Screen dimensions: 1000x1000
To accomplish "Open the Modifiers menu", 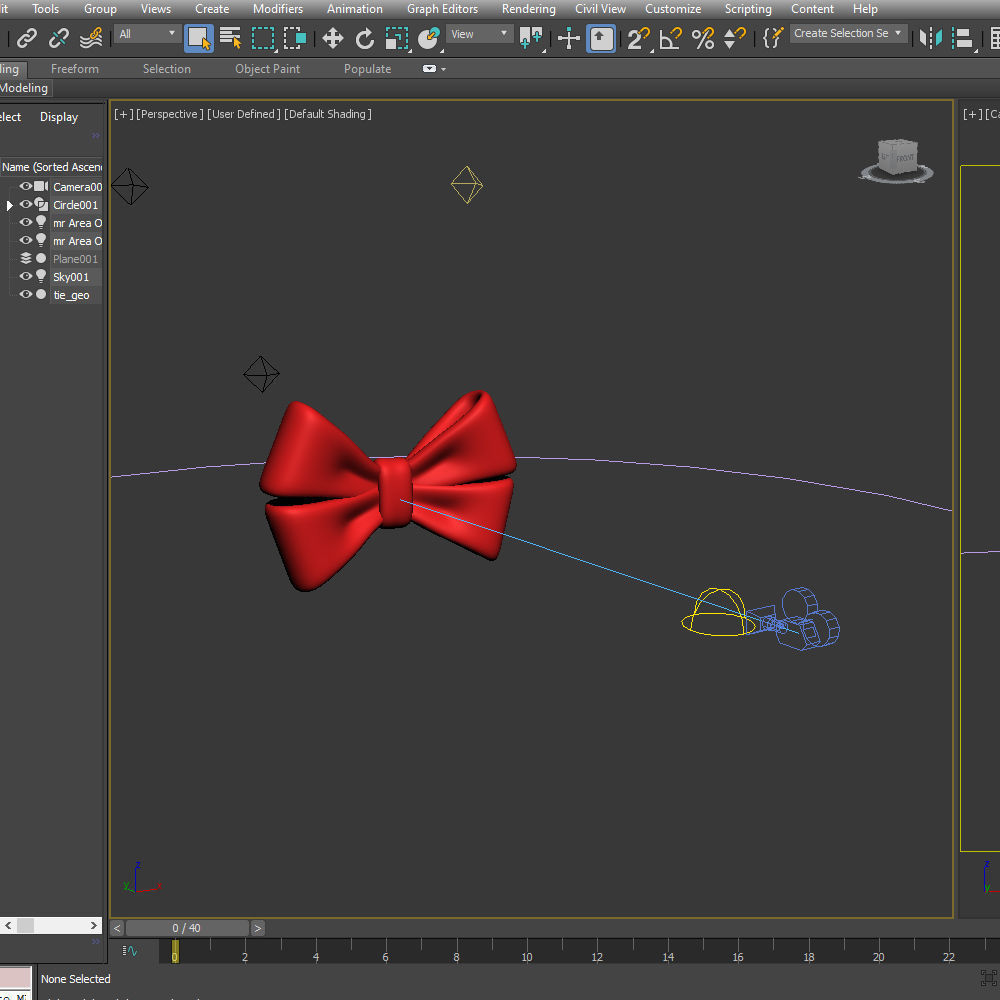I will (x=278, y=9).
